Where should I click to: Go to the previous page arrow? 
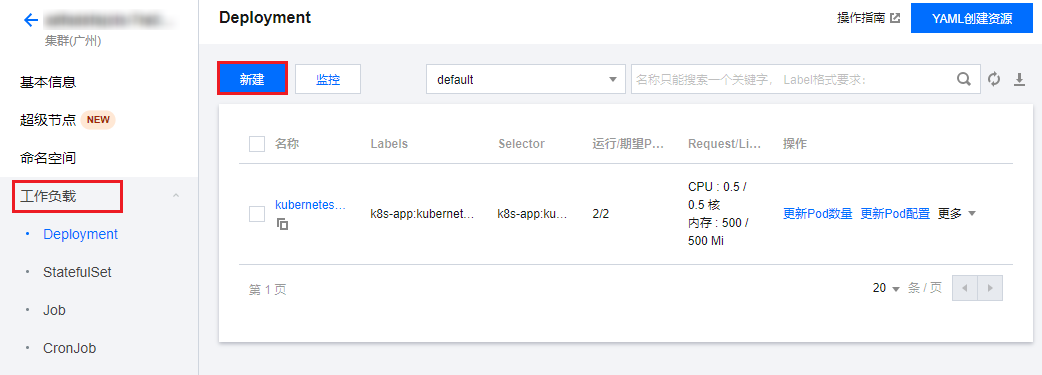click(x=965, y=289)
